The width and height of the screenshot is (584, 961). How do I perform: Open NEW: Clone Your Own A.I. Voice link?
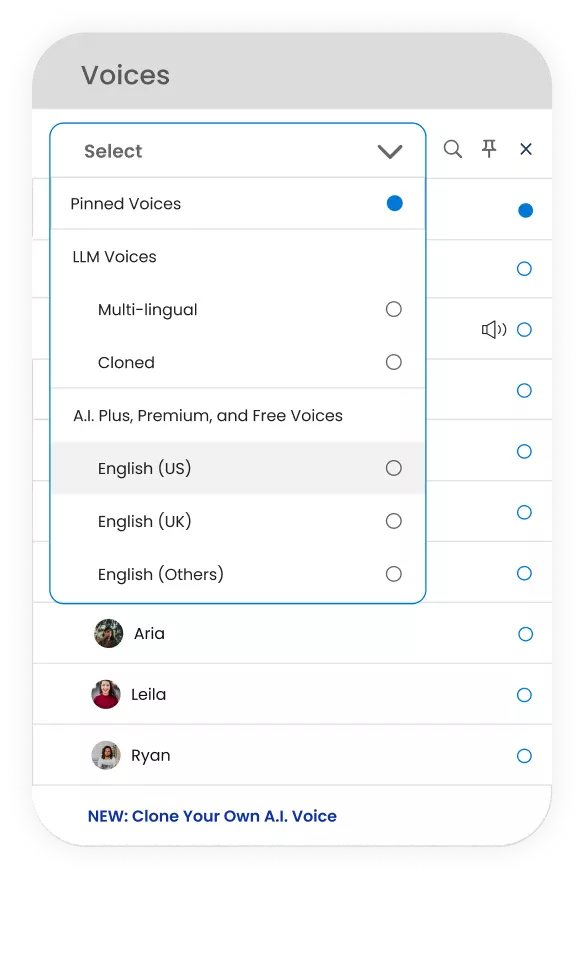point(212,816)
